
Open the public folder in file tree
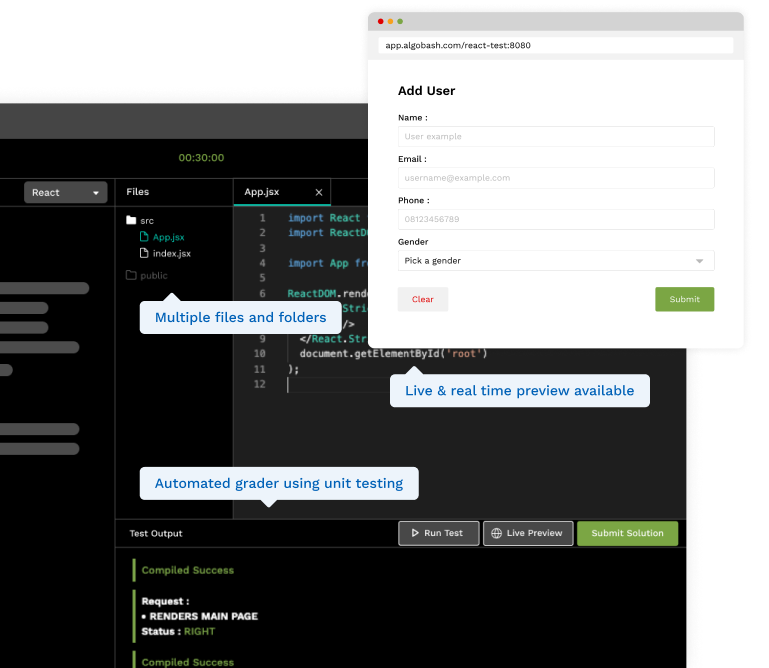[x=154, y=275]
